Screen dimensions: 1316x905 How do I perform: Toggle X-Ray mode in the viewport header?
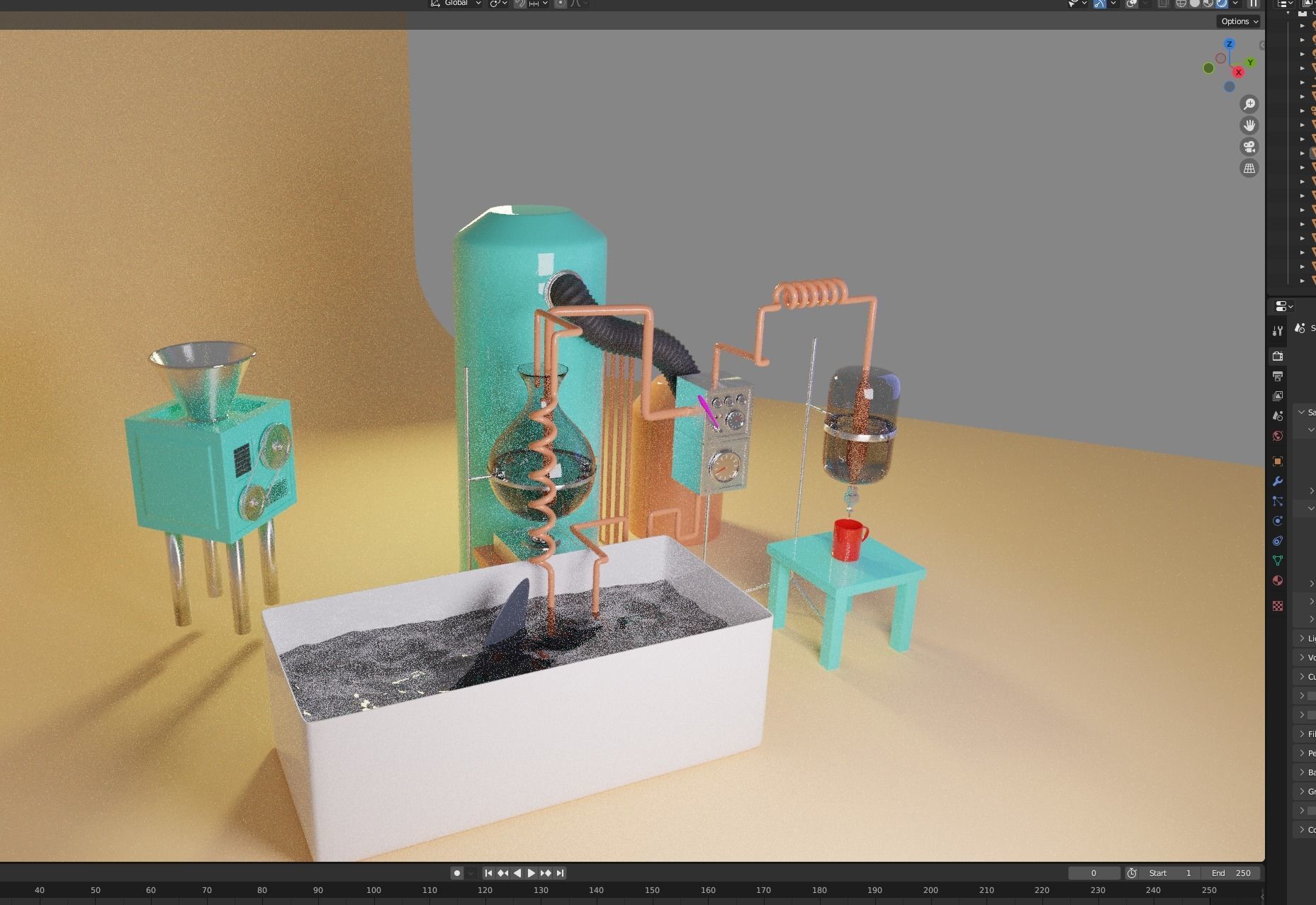click(x=1163, y=4)
